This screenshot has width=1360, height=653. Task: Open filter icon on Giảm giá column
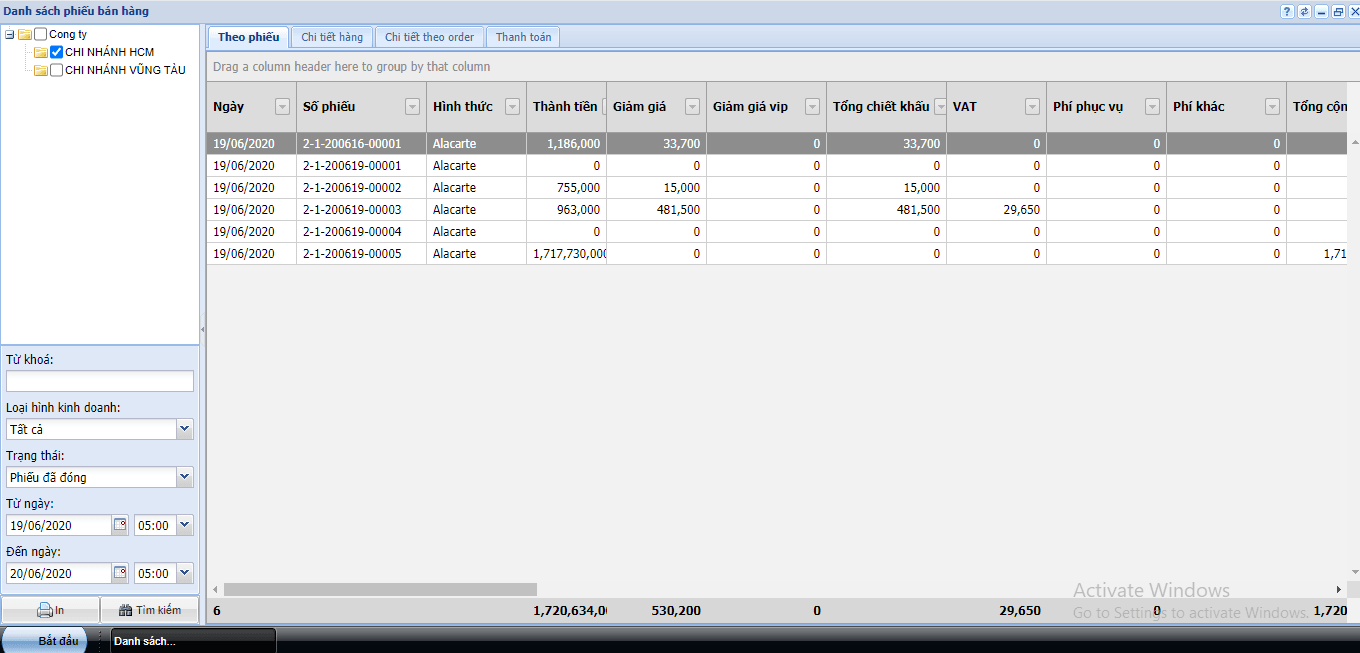click(x=692, y=107)
